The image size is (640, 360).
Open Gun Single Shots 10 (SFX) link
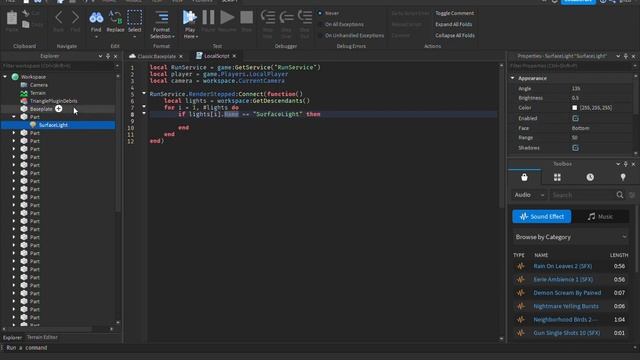click(x=567, y=333)
